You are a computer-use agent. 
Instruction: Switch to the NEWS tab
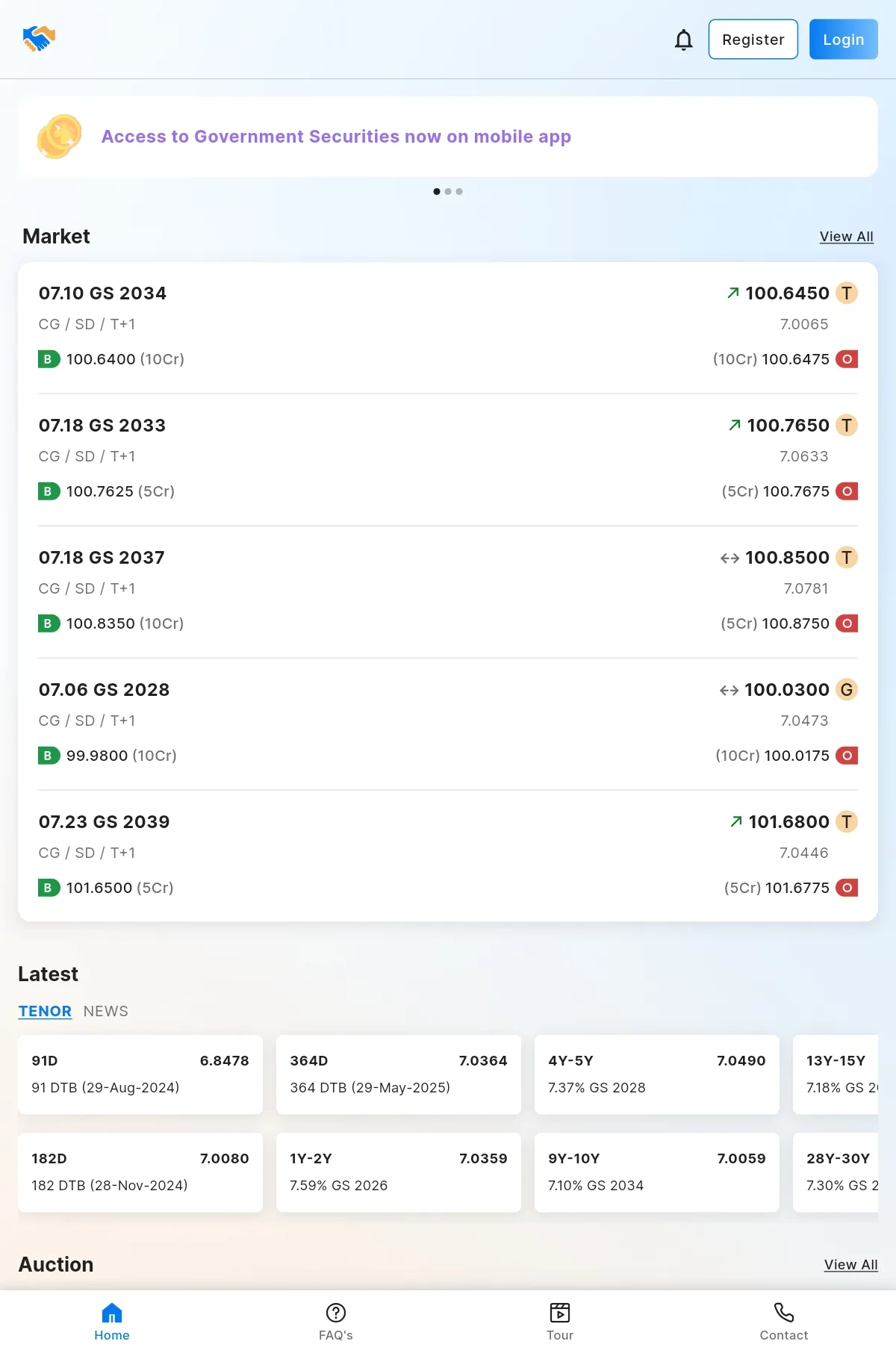click(106, 1012)
